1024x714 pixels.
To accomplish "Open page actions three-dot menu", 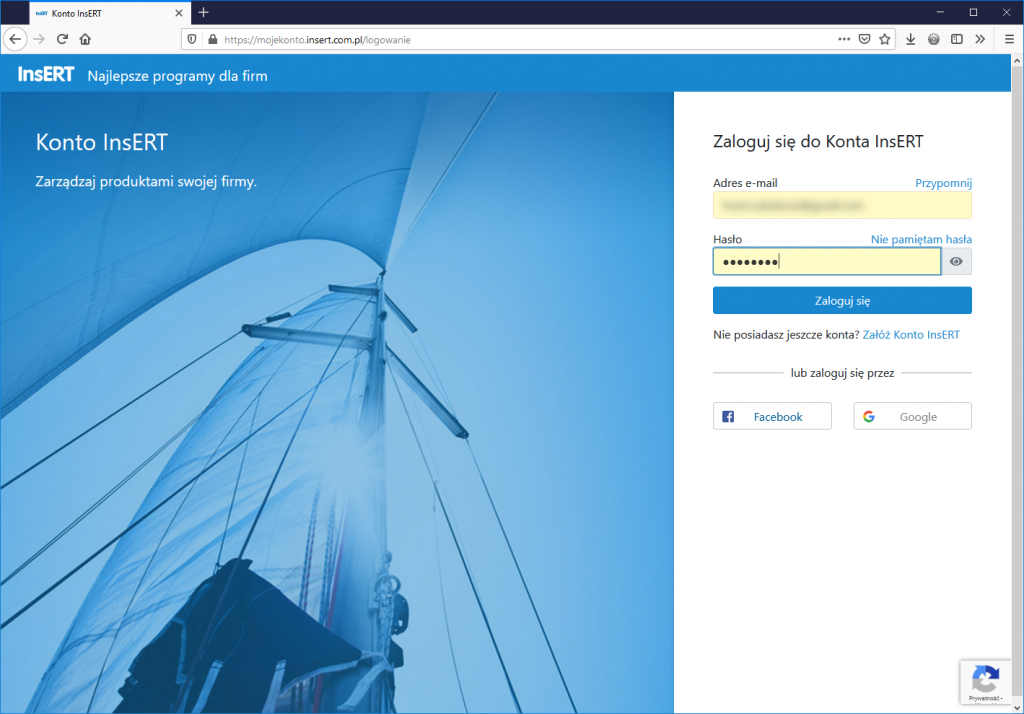I will pyautogui.click(x=844, y=39).
